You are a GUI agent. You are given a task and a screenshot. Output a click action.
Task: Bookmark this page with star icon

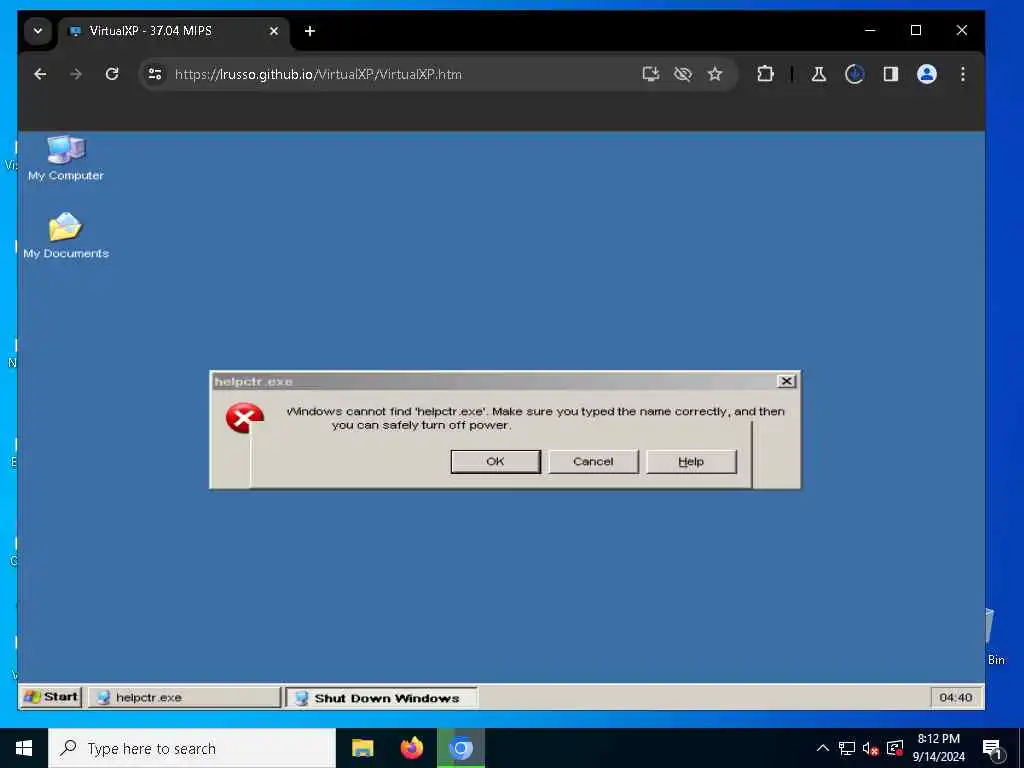[715, 74]
